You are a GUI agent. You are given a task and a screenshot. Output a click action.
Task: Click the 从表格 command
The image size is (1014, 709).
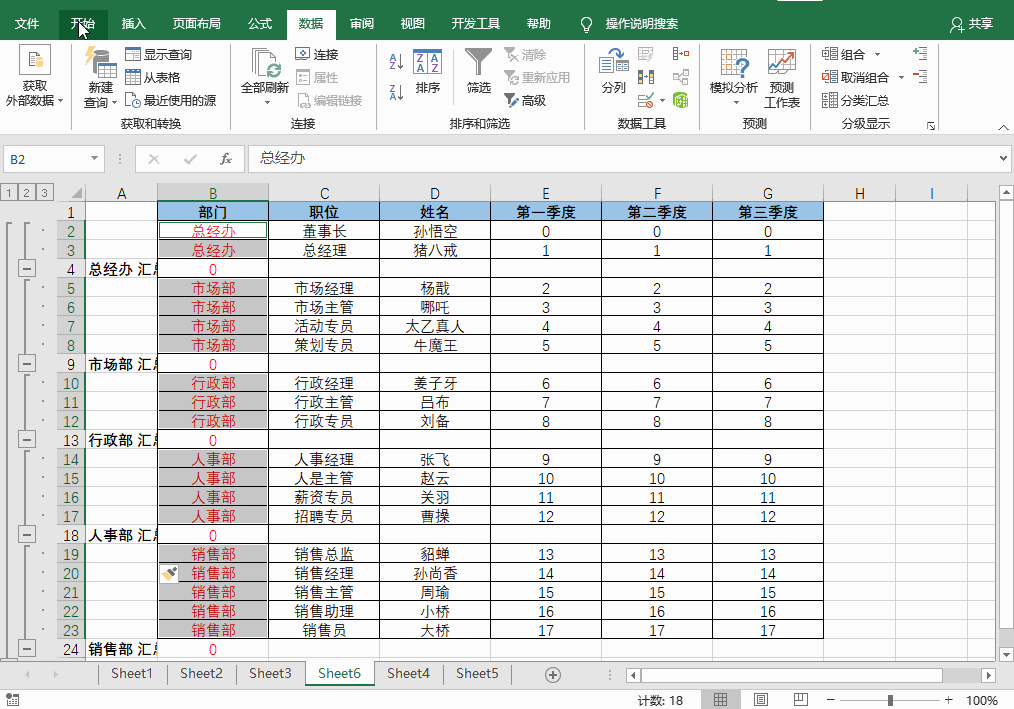point(153,78)
